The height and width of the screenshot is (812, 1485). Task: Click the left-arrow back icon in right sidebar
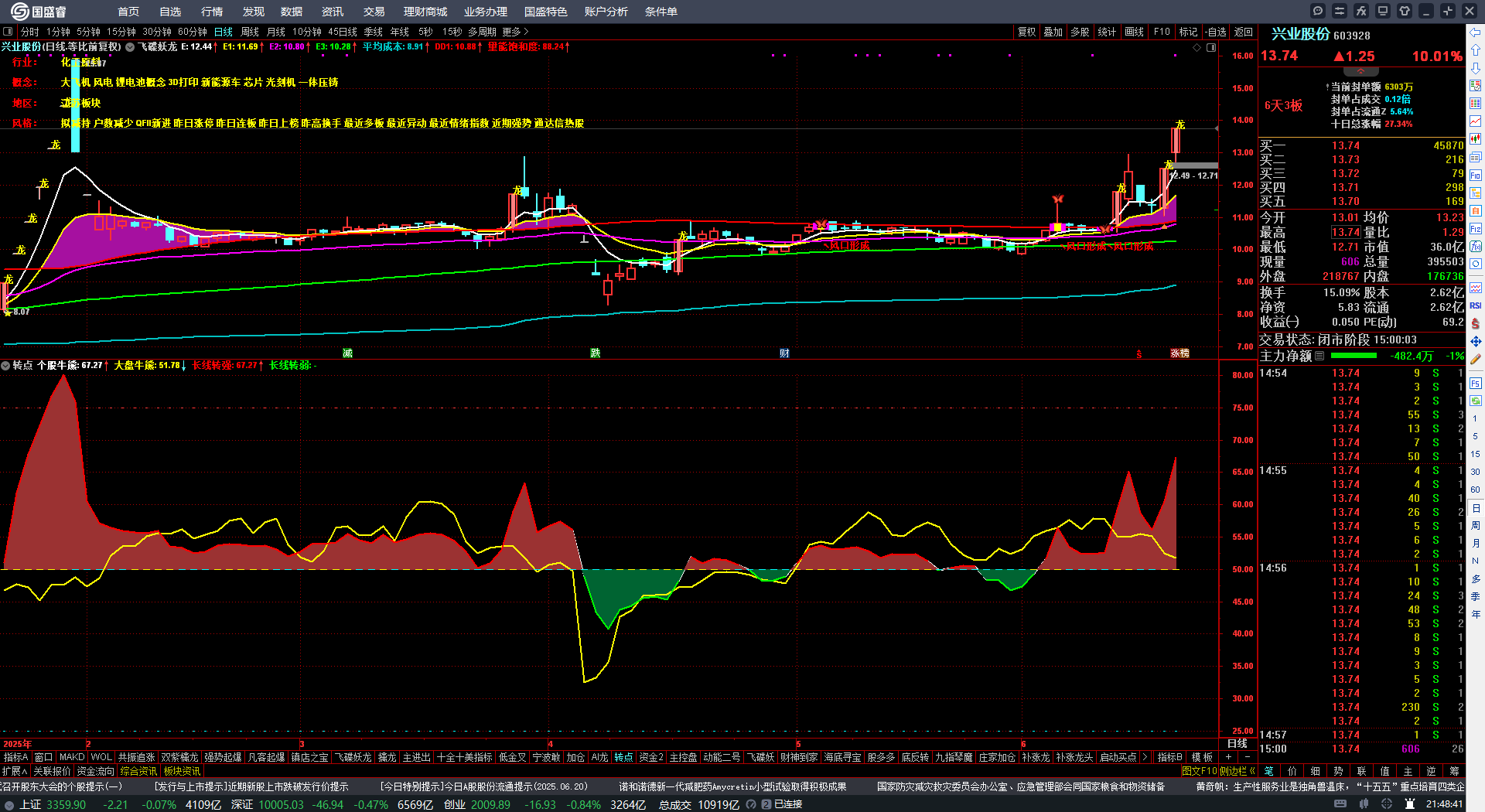pos(1476,32)
